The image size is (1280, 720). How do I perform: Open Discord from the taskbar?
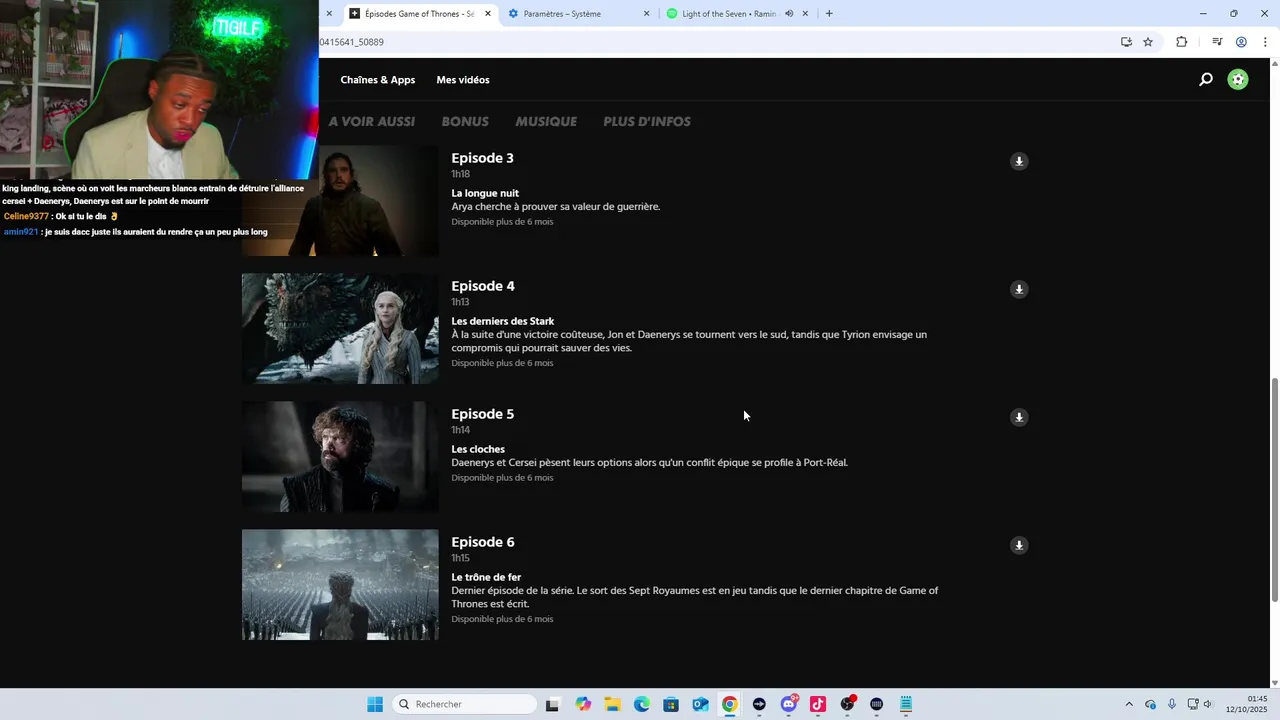click(789, 704)
